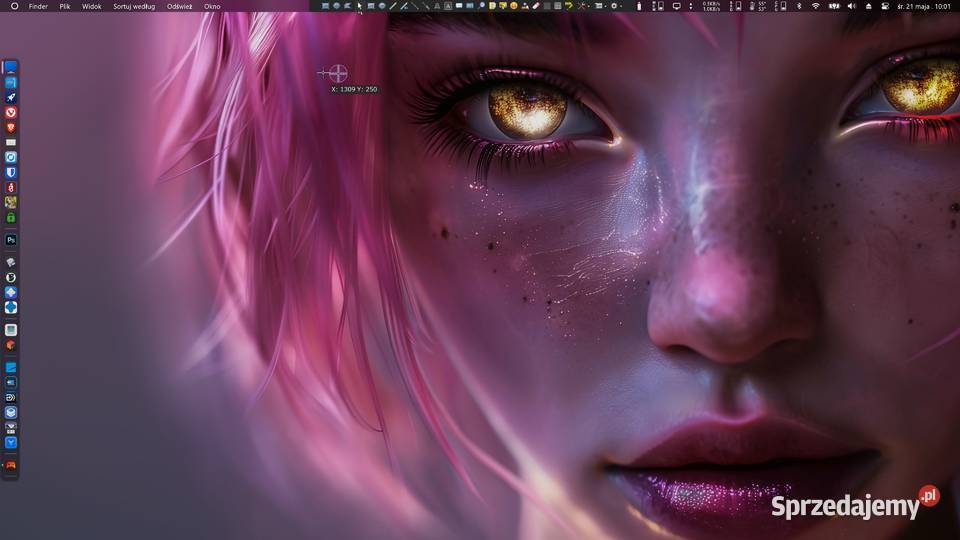This screenshot has height=540, width=960.
Task: Open the Okno menu
Action: click(x=212, y=6)
